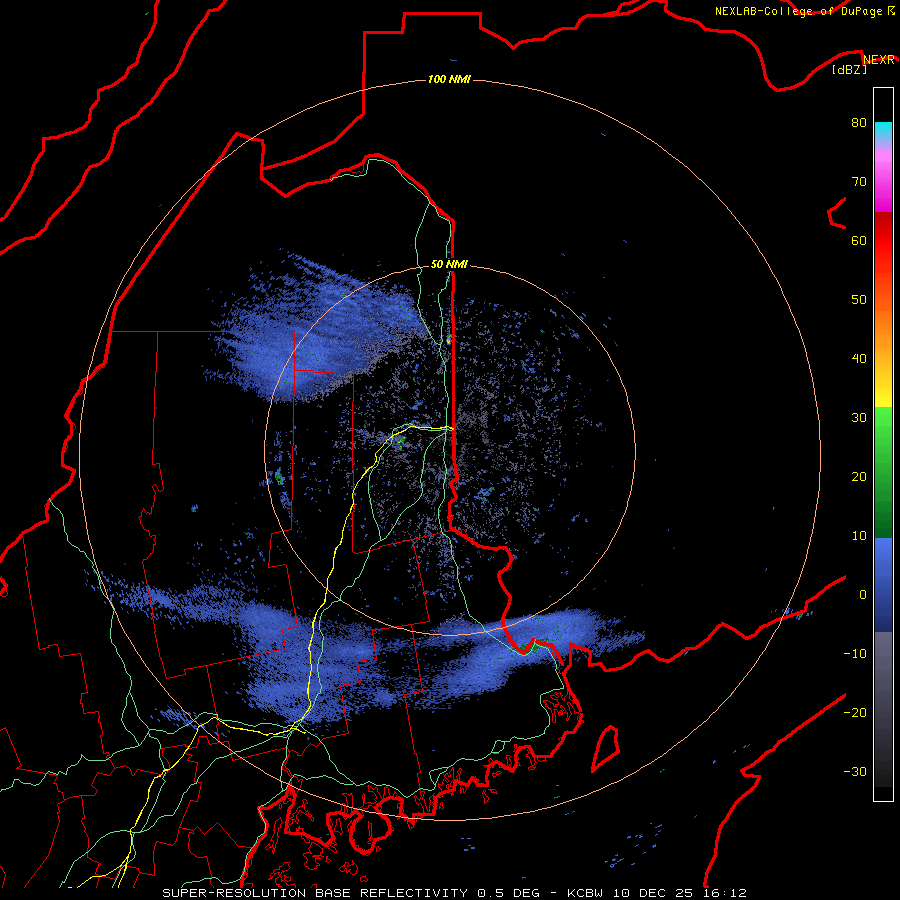Screen dimensions: 900x900
Task: Click the 0 value on the dBZ scale
Action: tap(863, 595)
